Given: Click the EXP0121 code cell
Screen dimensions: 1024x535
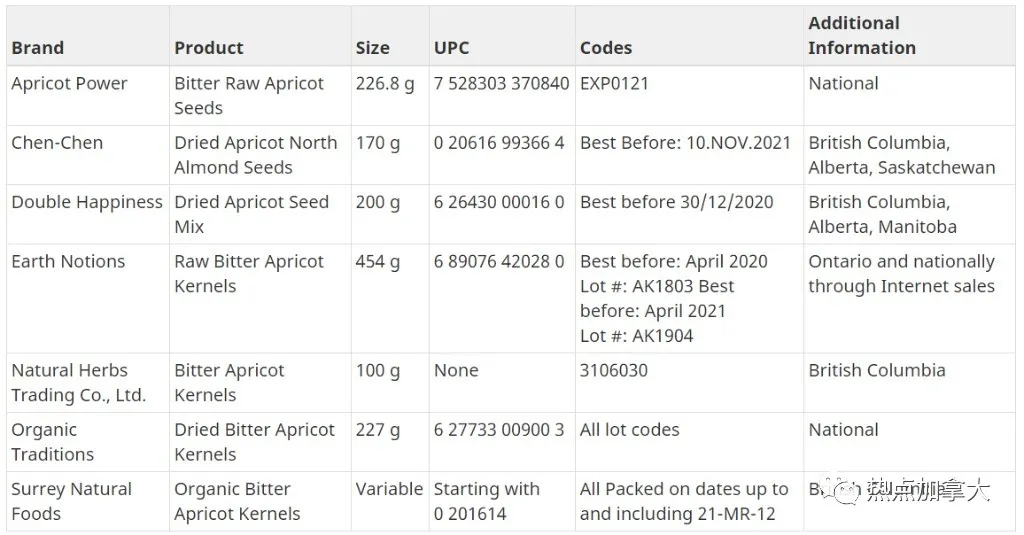Looking at the screenshot, I should click(x=689, y=95).
